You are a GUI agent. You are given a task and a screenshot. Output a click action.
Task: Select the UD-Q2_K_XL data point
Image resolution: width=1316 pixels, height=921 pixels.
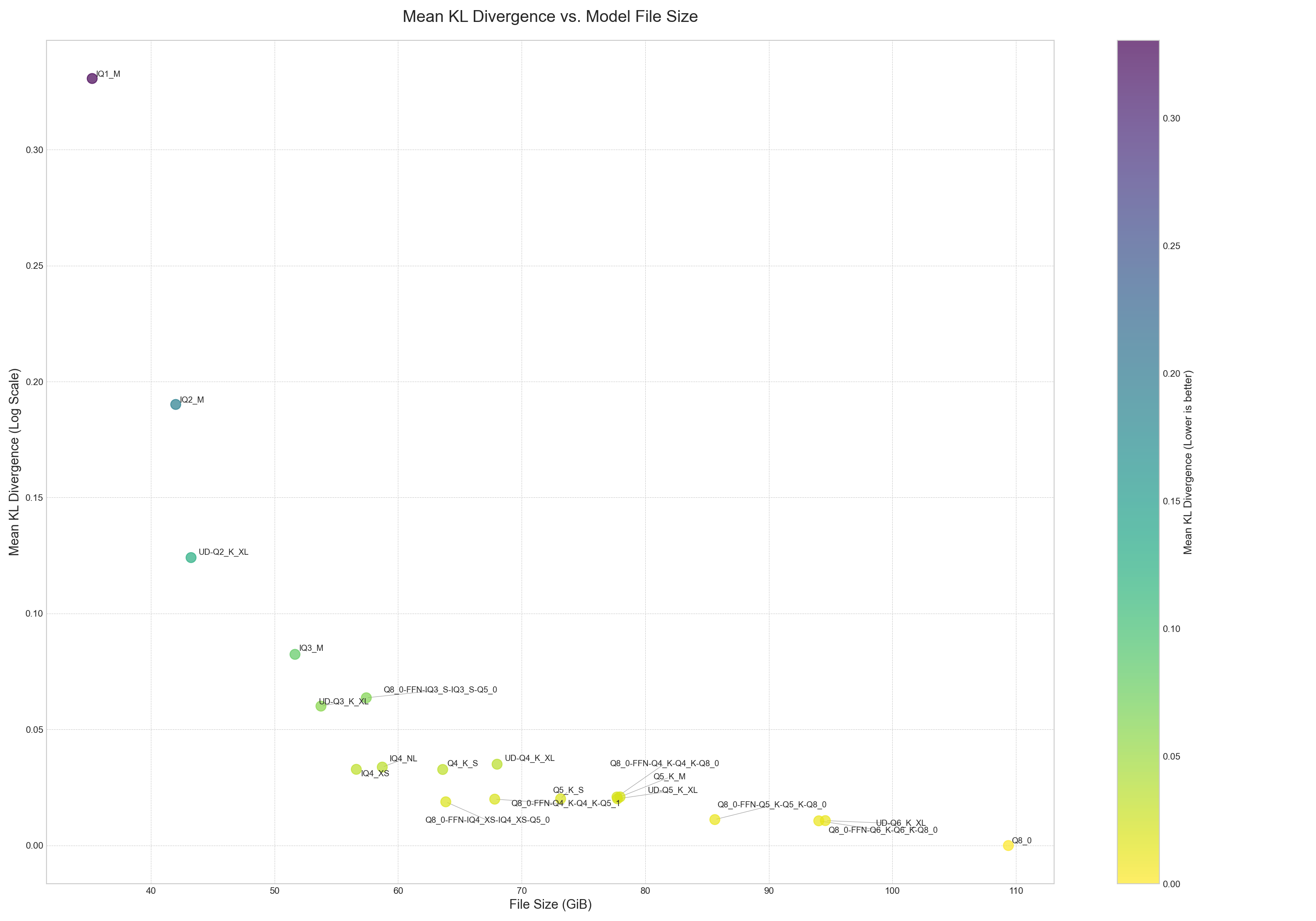tap(191, 557)
